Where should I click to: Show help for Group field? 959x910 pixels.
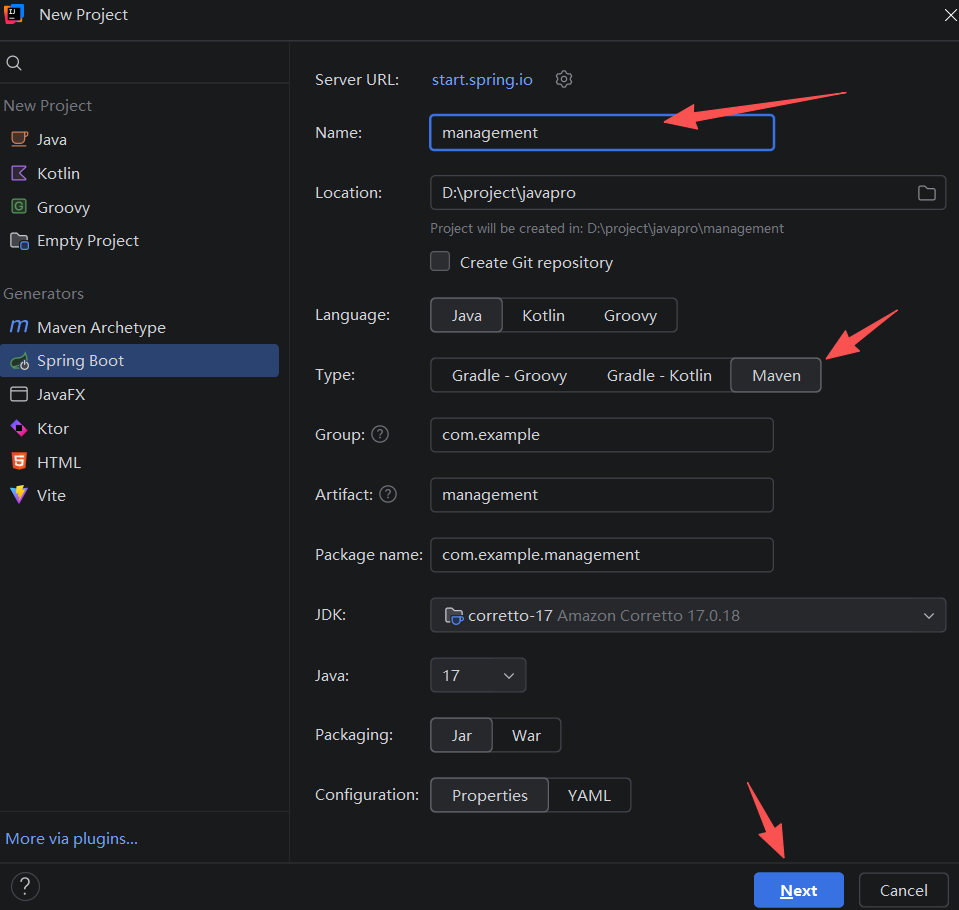[380, 434]
